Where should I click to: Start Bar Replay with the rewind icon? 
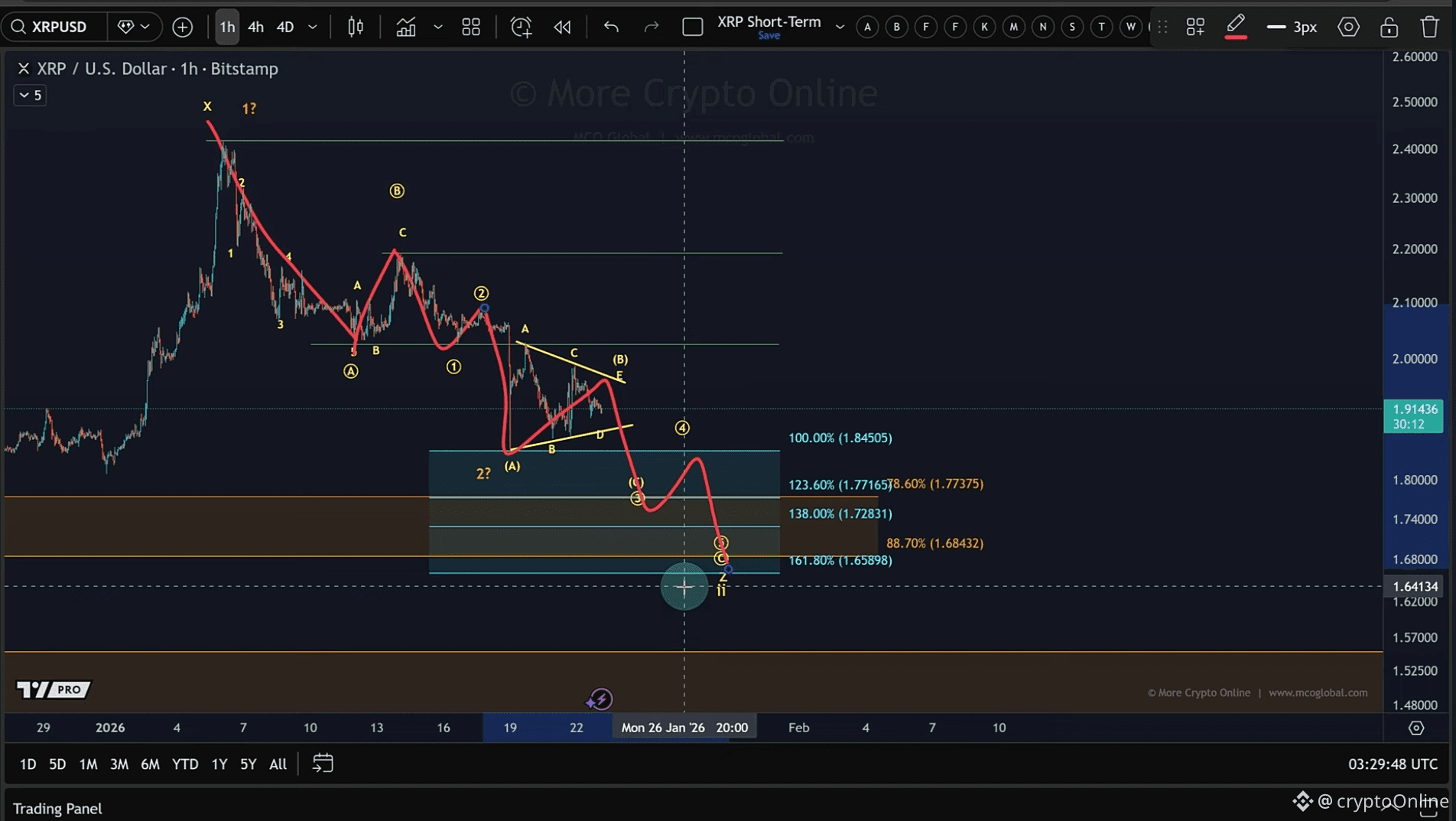point(563,27)
